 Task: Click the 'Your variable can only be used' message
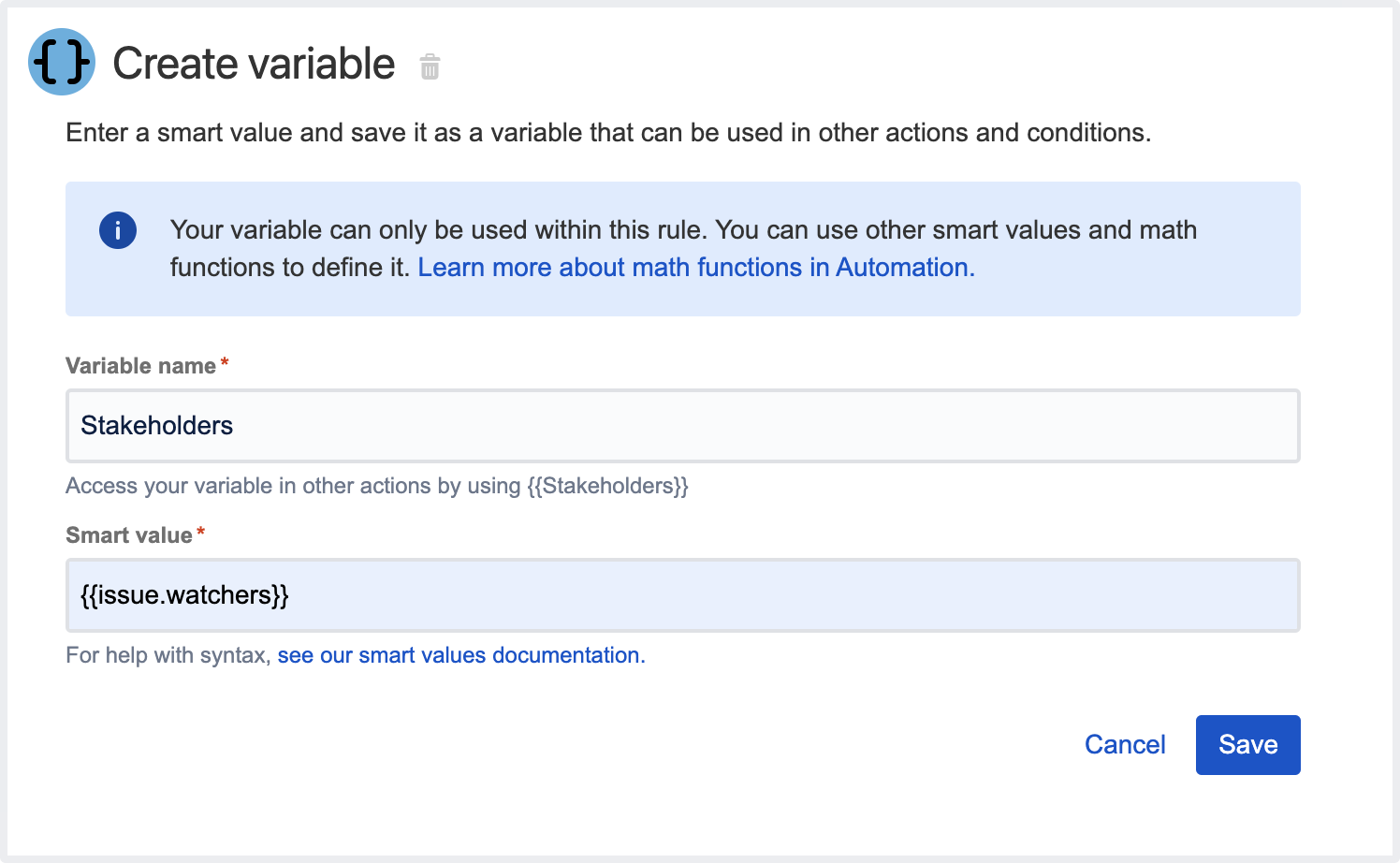(683, 230)
